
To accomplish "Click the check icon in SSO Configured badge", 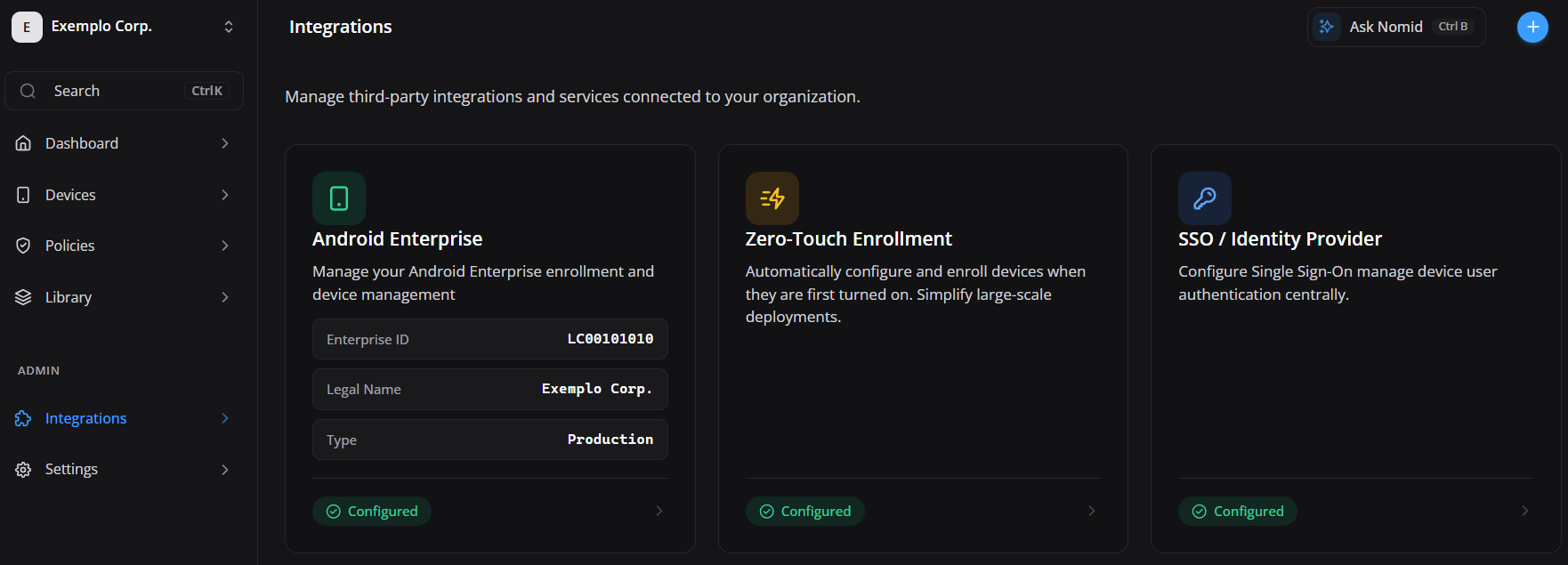I will (x=1200, y=512).
